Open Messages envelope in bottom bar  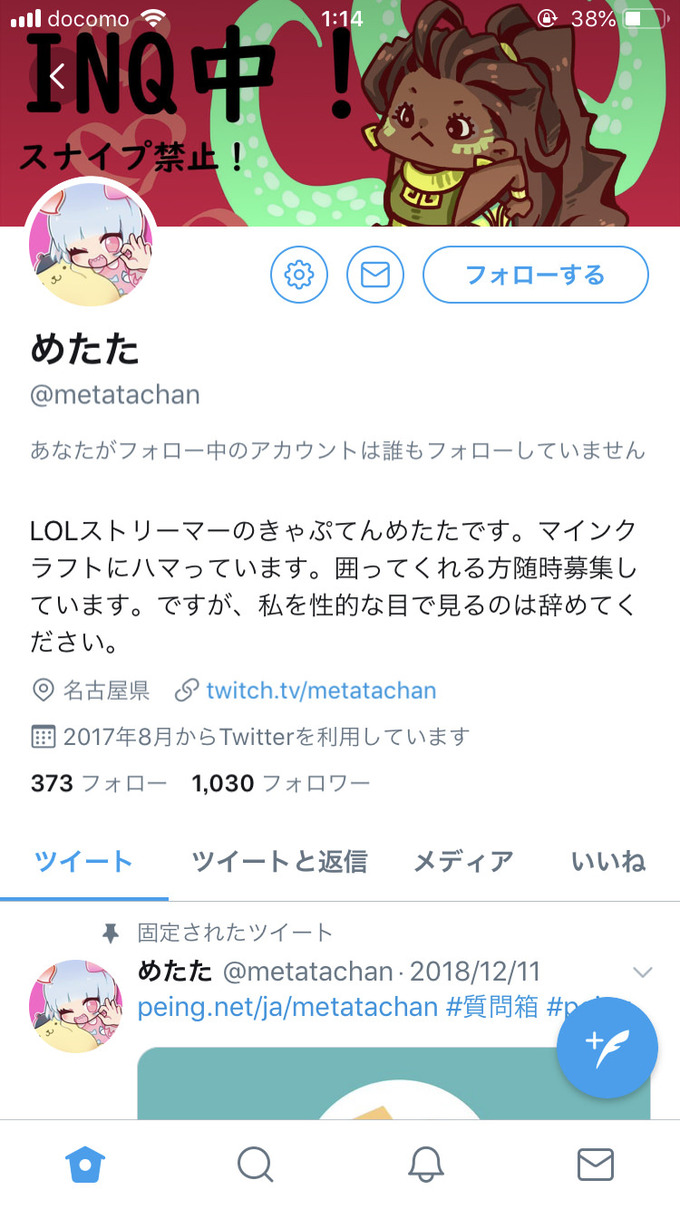click(x=596, y=1164)
